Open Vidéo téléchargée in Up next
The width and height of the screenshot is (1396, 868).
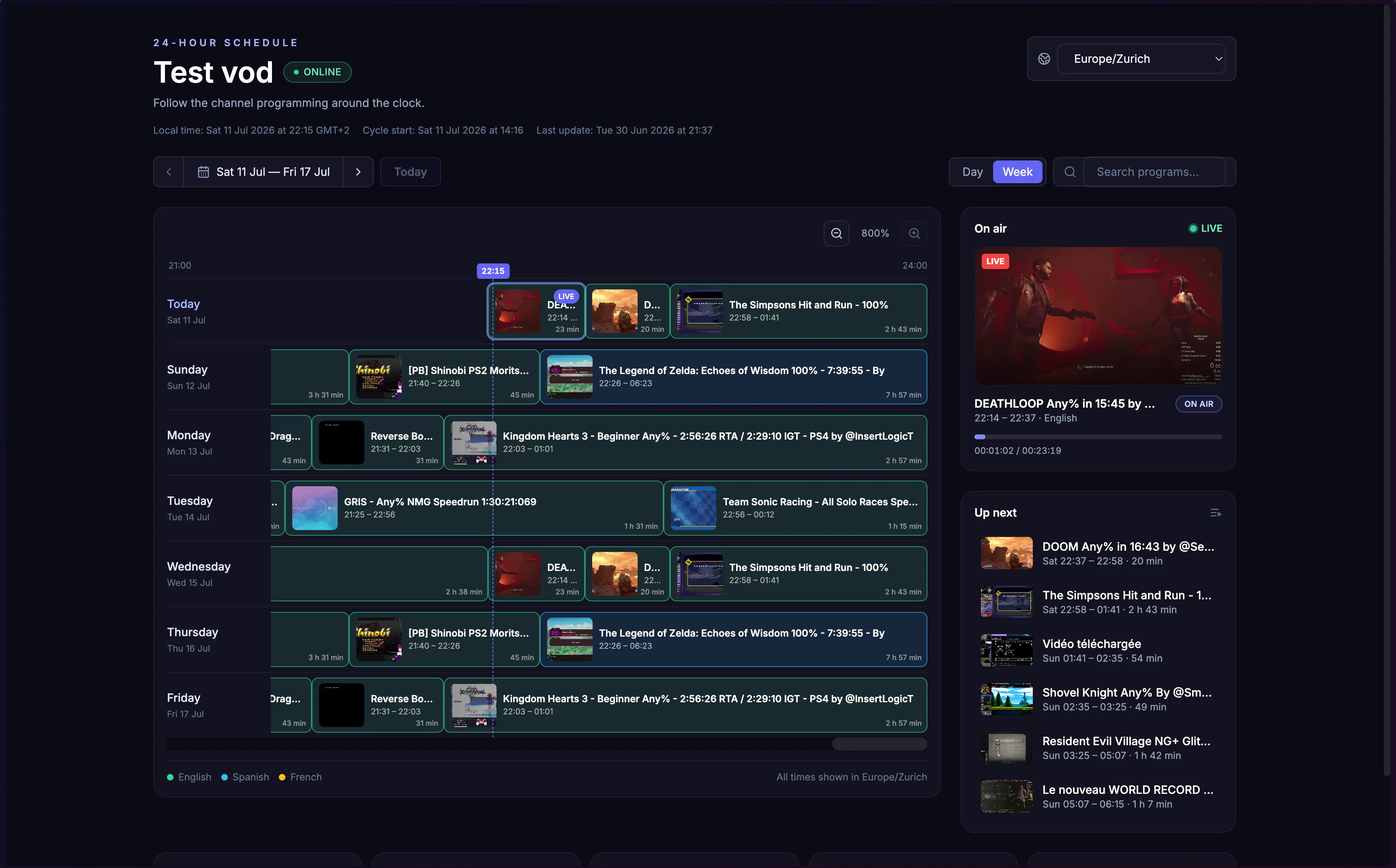point(1098,650)
